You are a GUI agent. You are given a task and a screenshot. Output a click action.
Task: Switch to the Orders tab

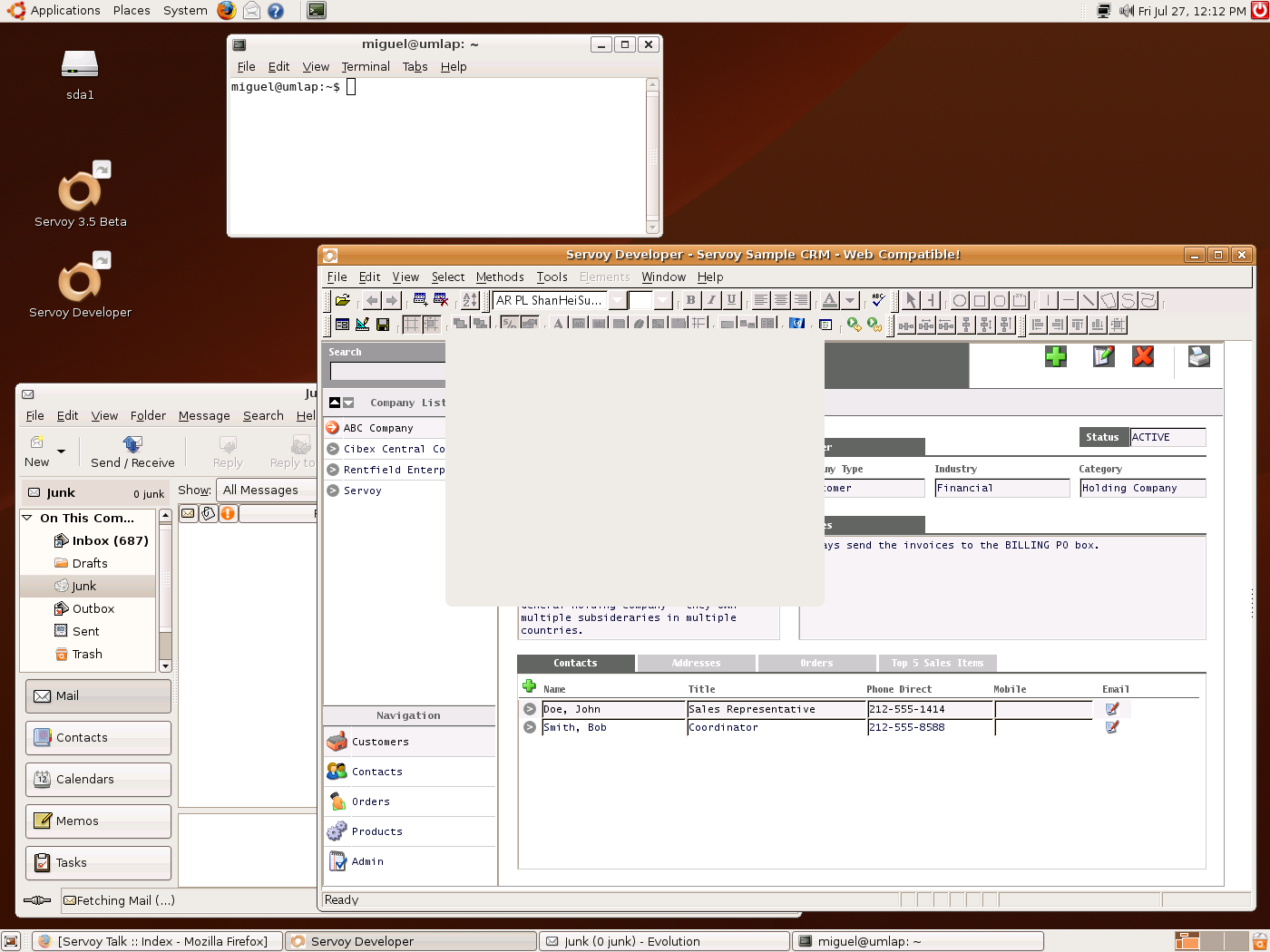tap(816, 663)
